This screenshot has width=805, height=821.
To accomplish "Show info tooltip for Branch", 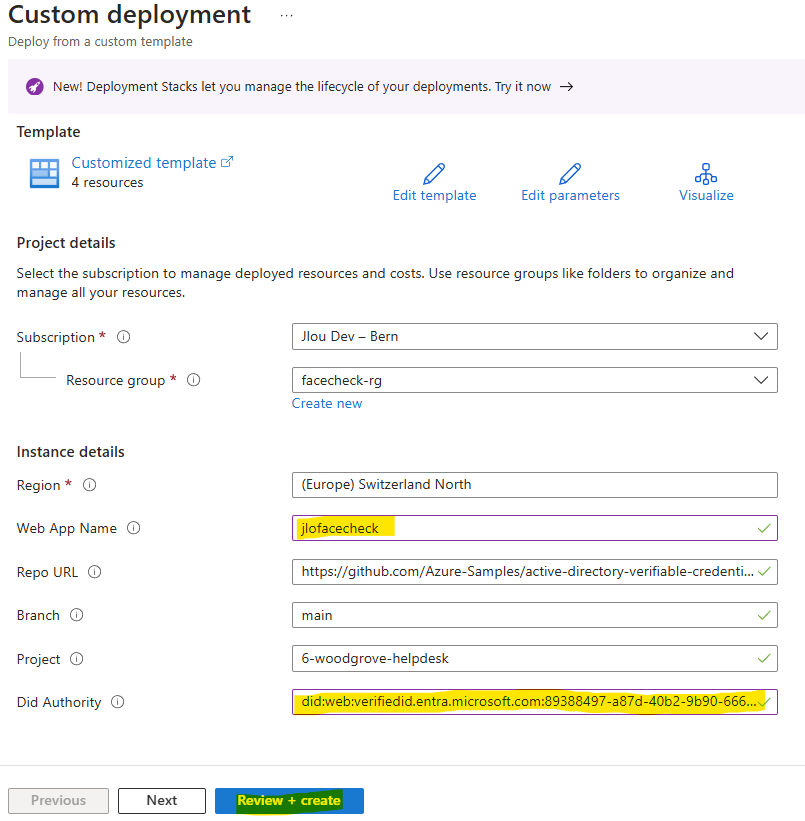I will pyautogui.click(x=76, y=615).
